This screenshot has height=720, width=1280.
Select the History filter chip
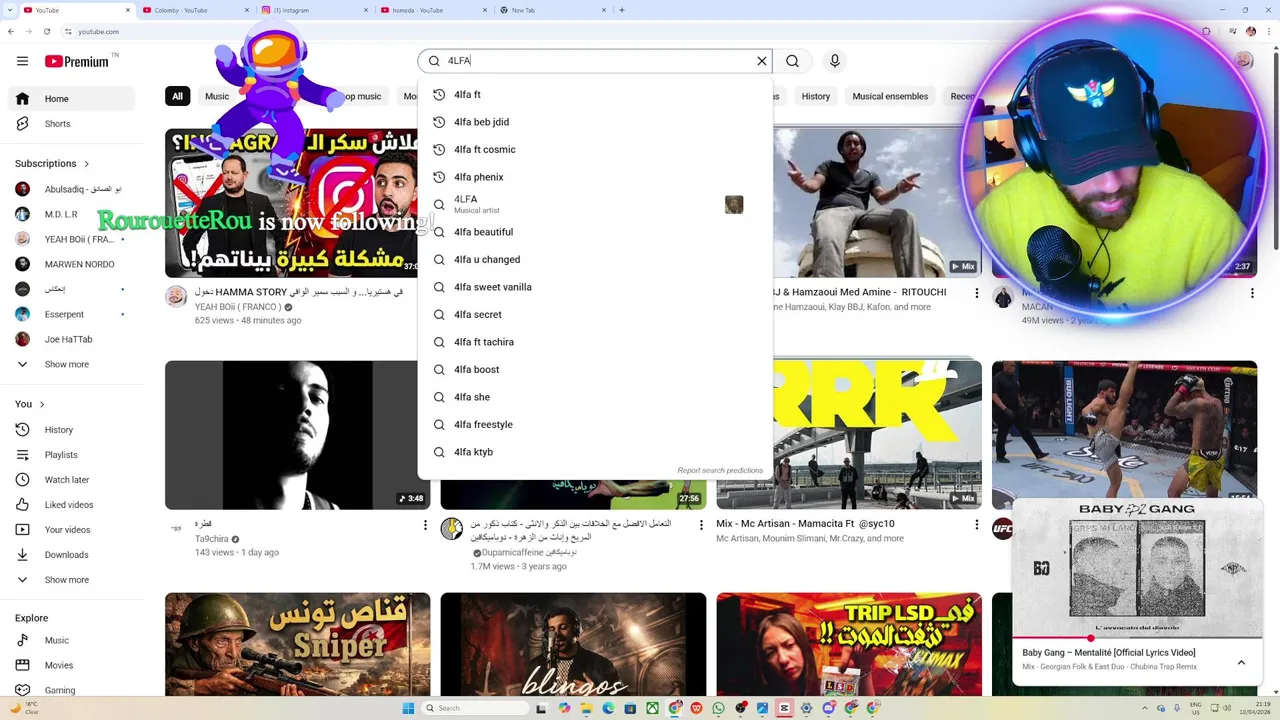point(816,97)
